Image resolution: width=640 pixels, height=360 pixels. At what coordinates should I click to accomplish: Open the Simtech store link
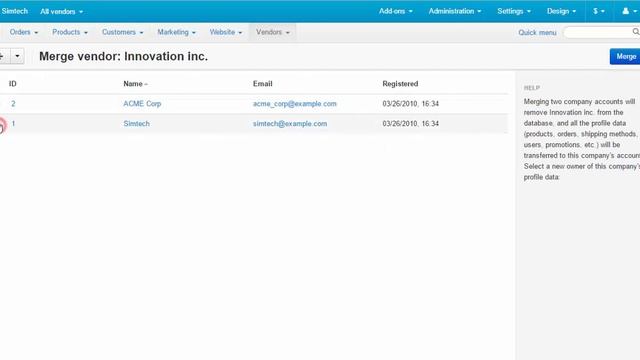pos(14,11)
